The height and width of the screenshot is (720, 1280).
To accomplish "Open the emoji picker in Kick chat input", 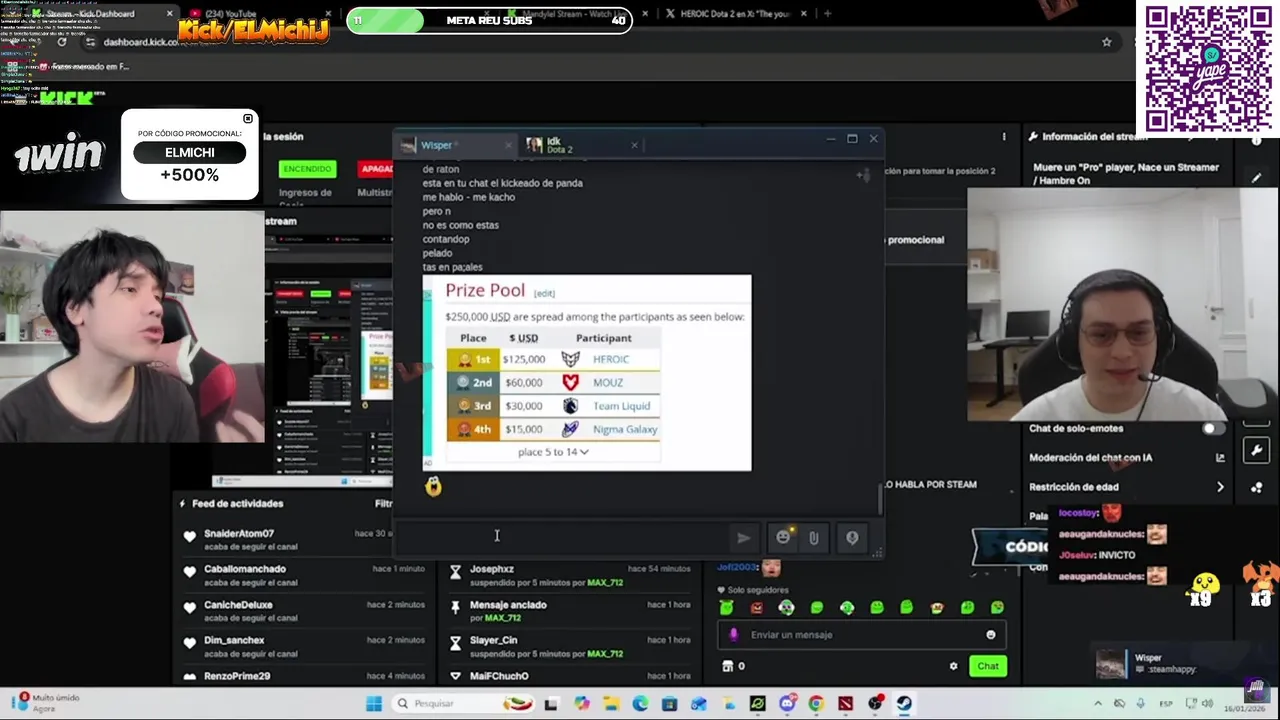I will point(991,634).
